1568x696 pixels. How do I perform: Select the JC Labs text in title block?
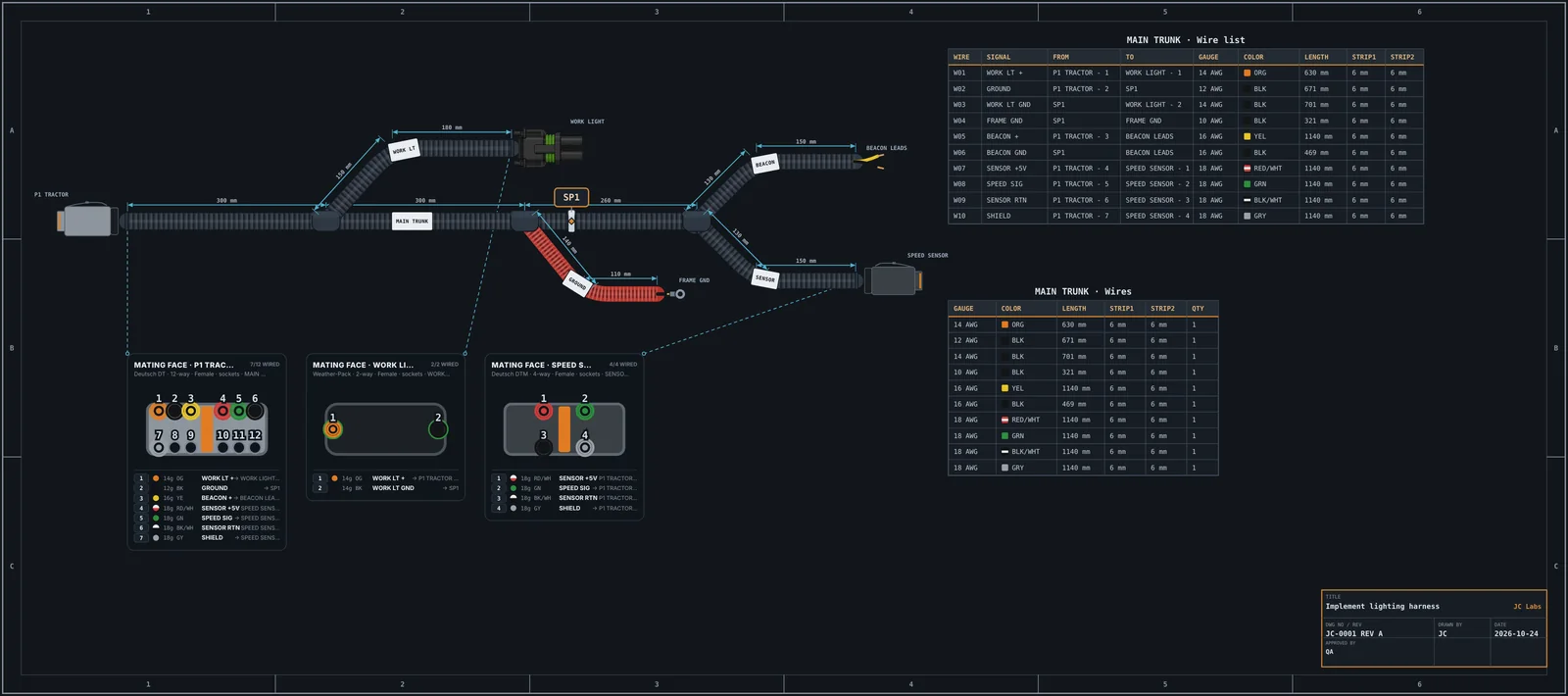pyautogui.click(x=1527, y=607)
